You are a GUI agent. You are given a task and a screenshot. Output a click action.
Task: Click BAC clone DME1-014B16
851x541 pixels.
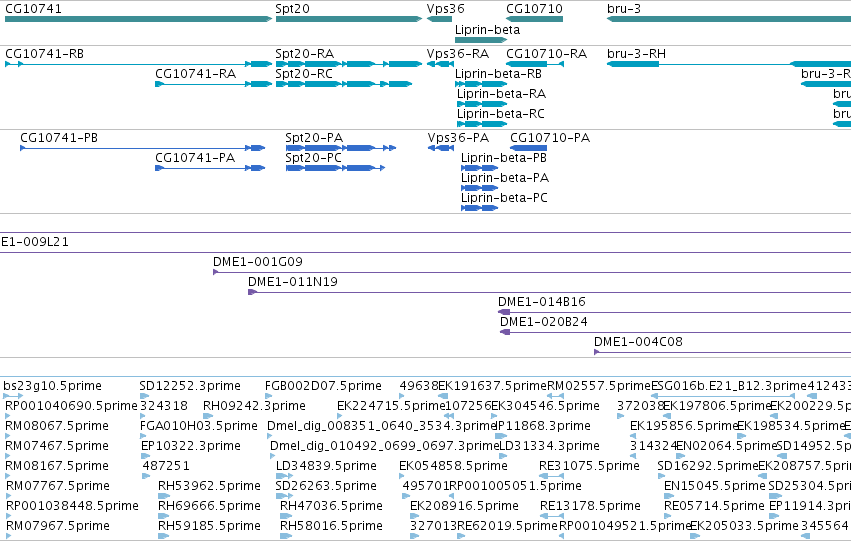point(542,302)
